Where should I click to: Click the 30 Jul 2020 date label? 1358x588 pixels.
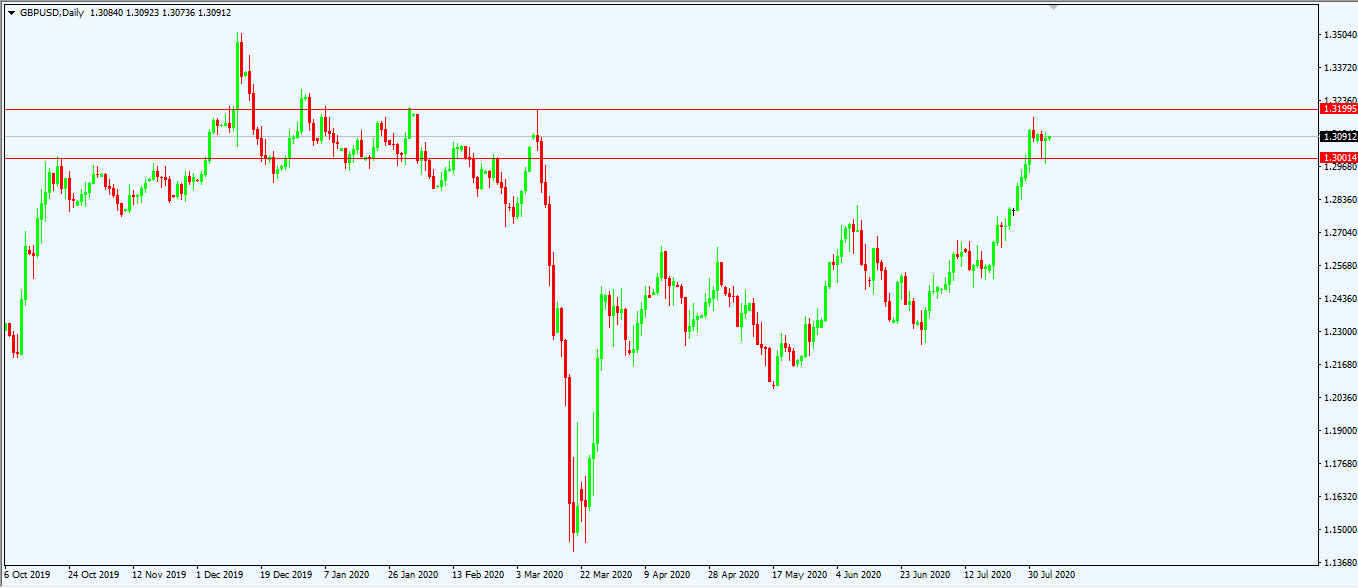[1052, 576]
